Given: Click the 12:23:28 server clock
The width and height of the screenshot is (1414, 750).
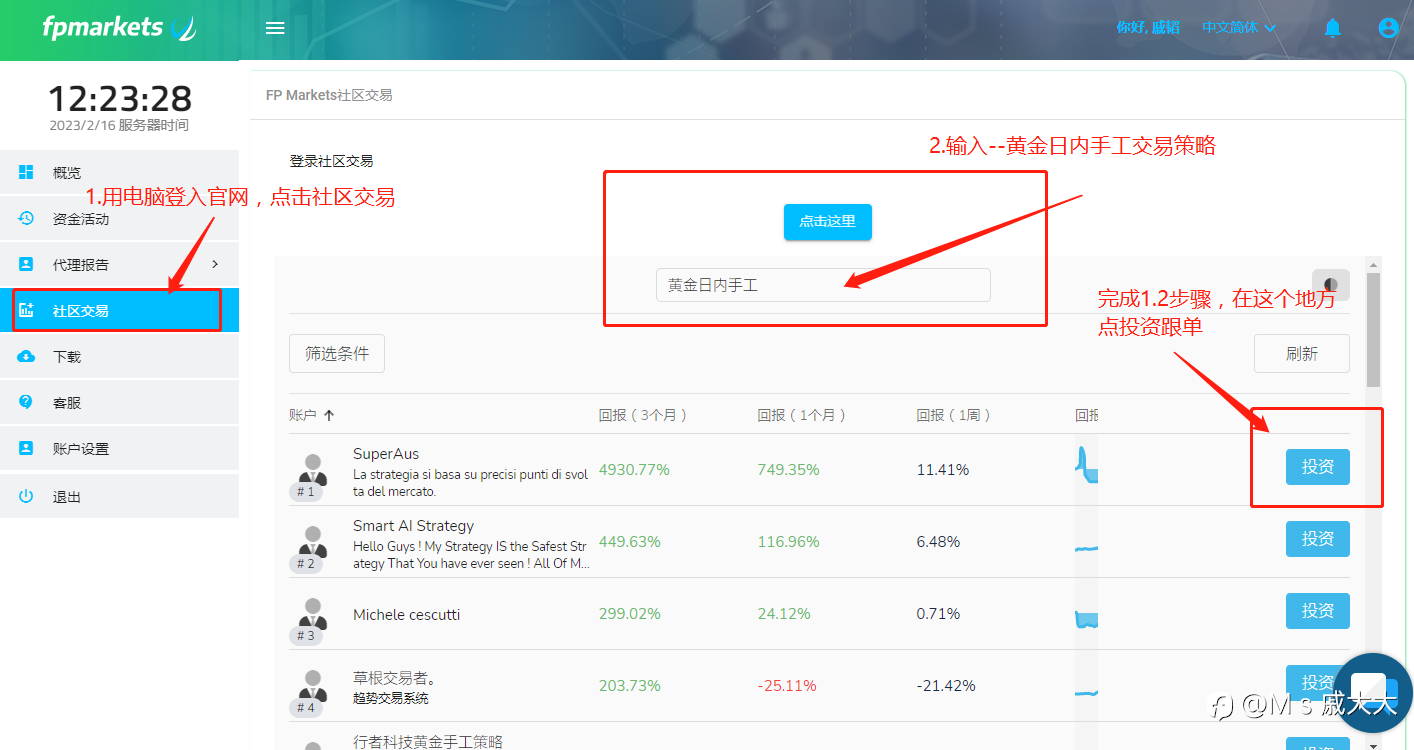Looking at the screenshot, I should pyautogui.click(x=120, y=98).
